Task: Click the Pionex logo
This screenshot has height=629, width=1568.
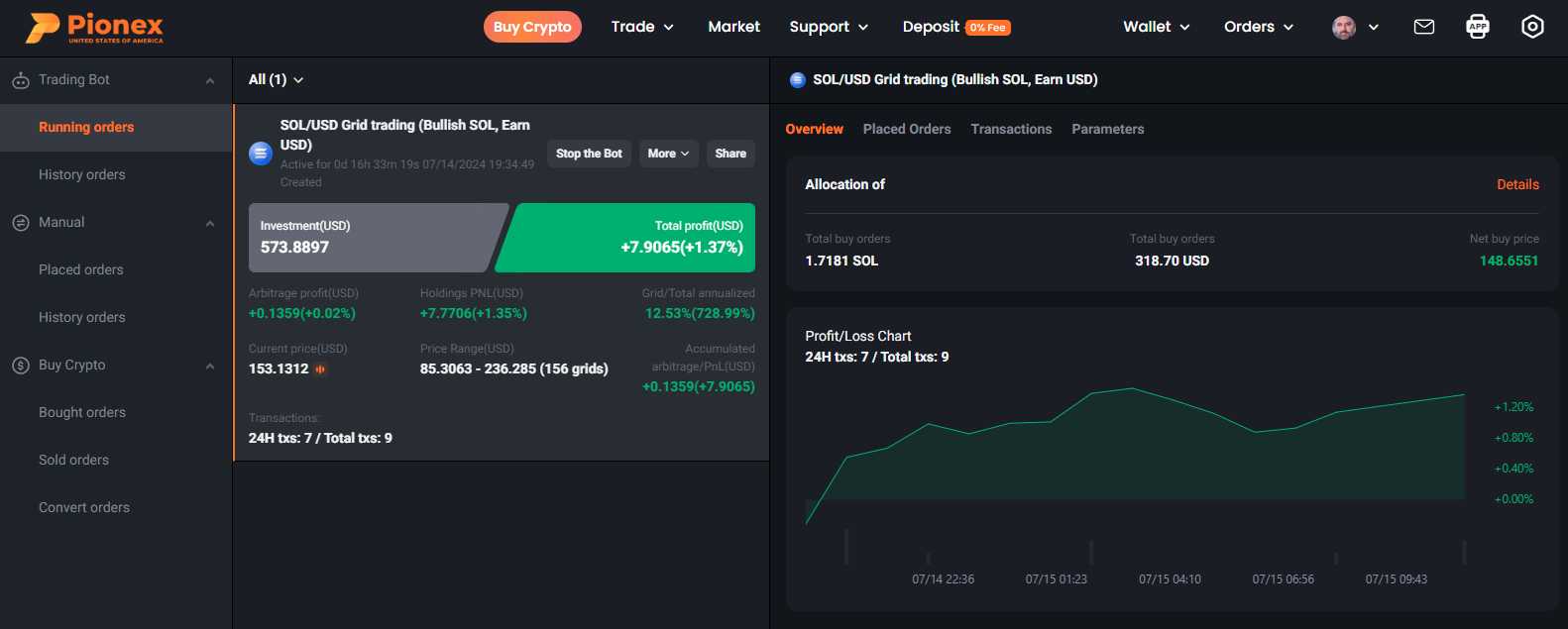Action: pos(95,28)
